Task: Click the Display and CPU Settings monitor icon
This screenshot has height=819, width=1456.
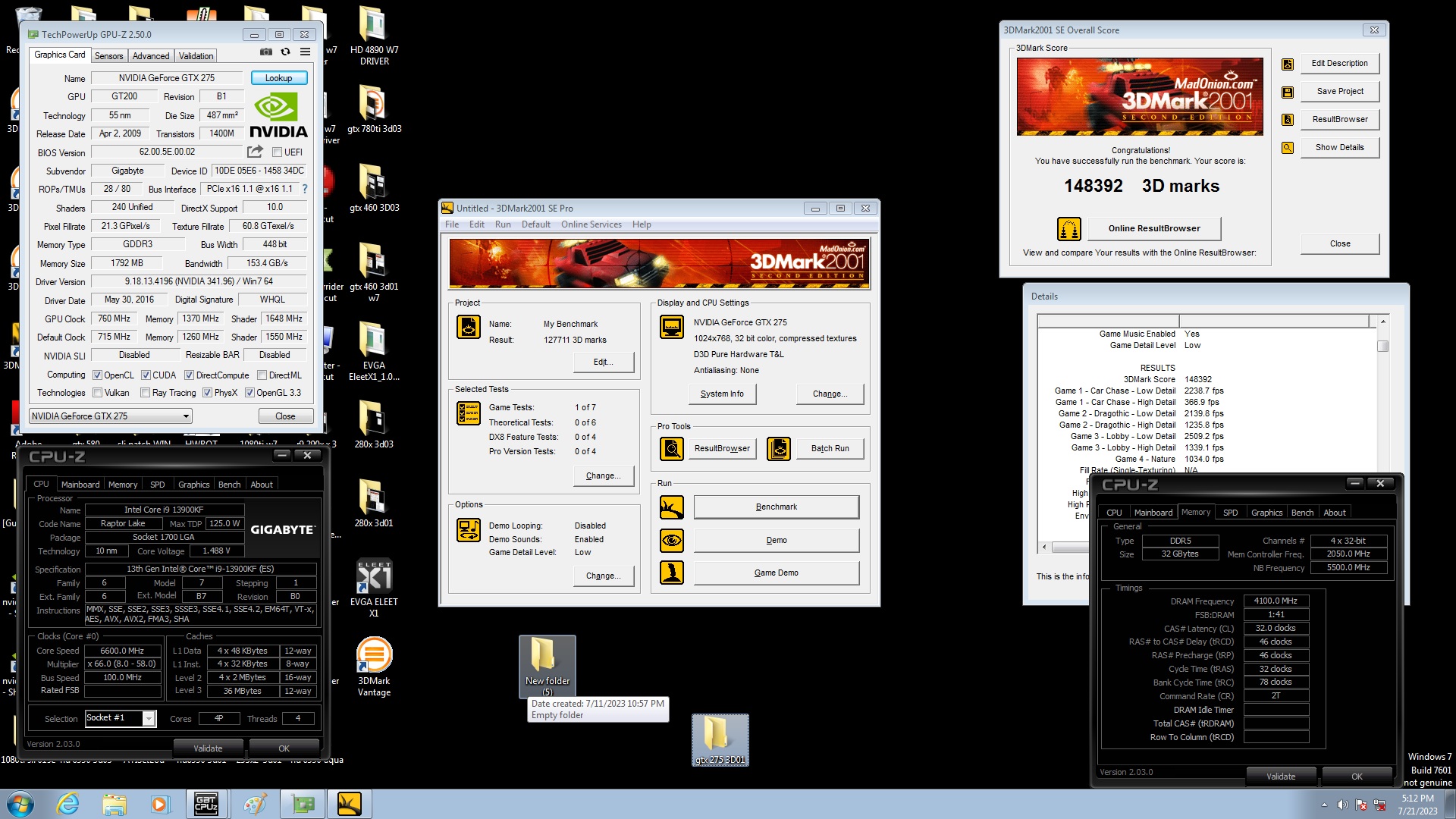Action: pos(672,327)
